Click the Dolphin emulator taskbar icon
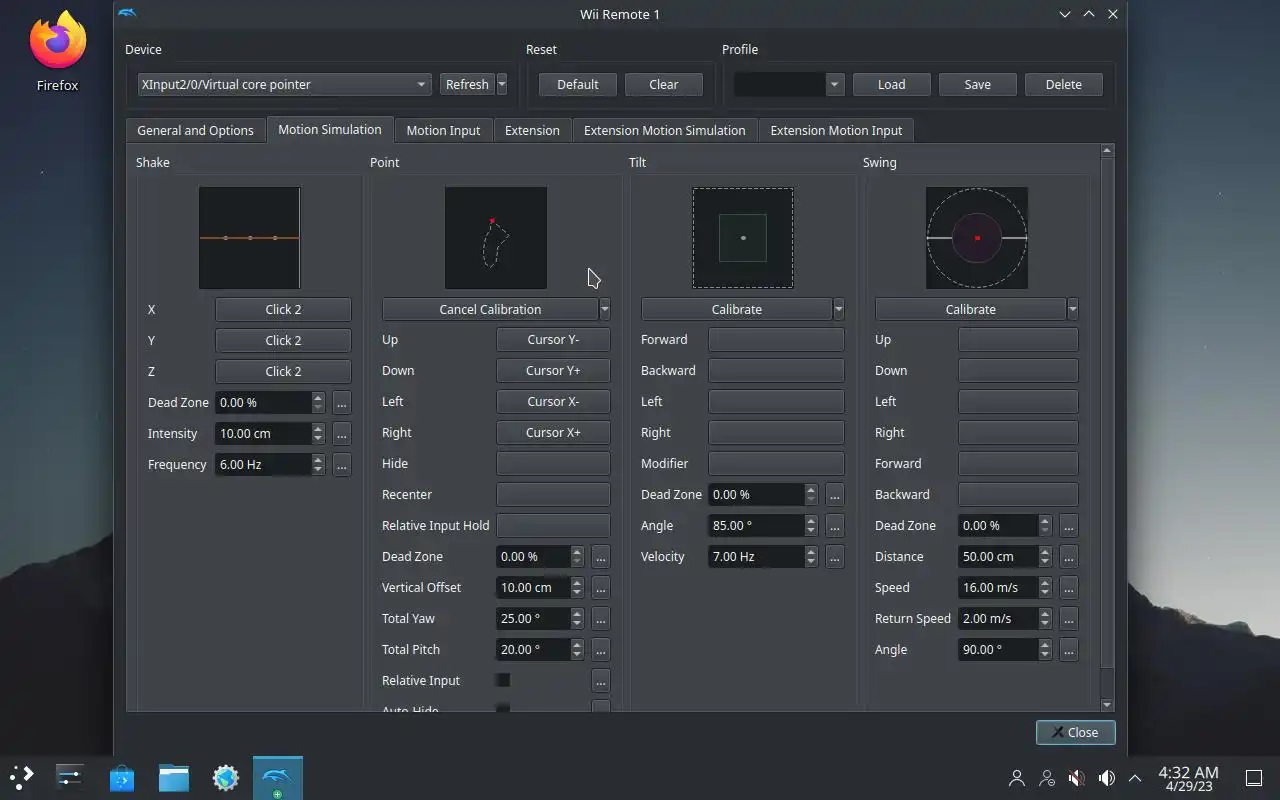This screenshot has height=800, width=1280. click(x=277, y=778)
